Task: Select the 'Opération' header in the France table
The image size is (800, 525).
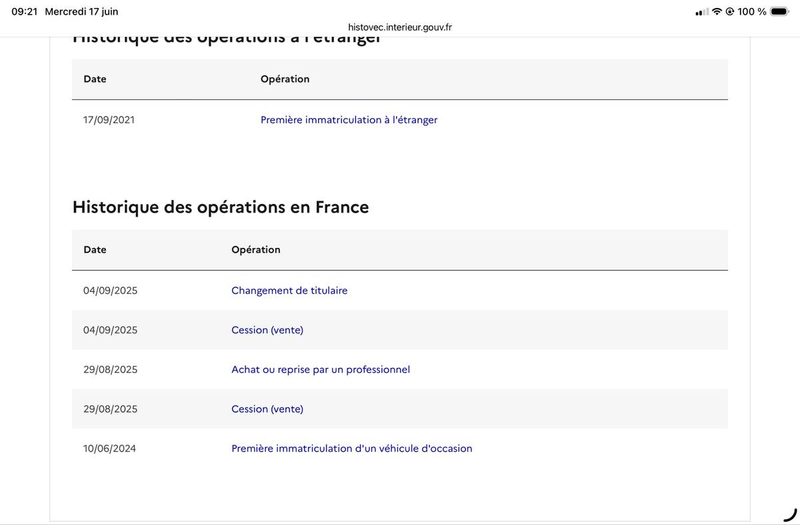Action: (256, 249)
